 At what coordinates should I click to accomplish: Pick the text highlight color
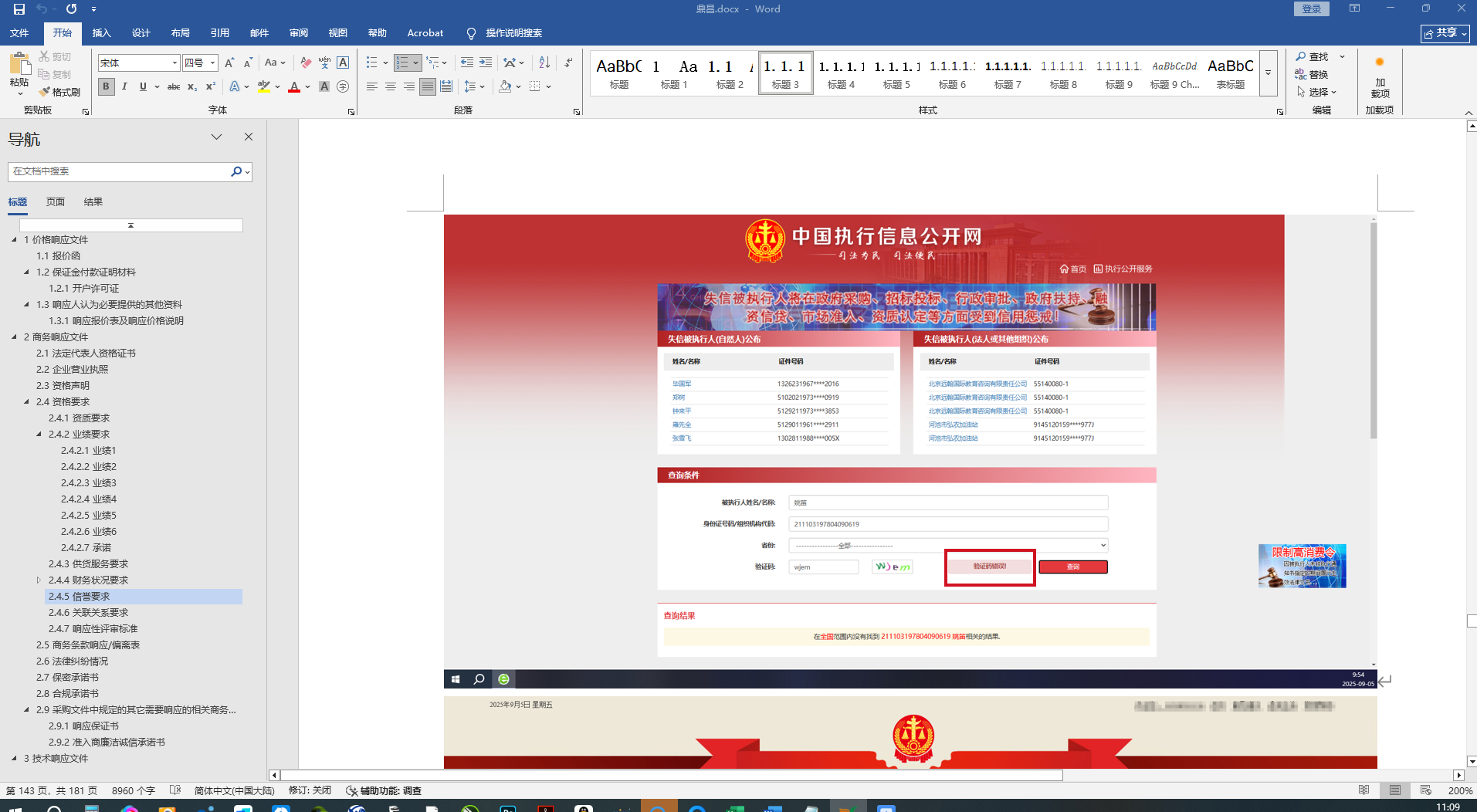click(x=264, y=86)
